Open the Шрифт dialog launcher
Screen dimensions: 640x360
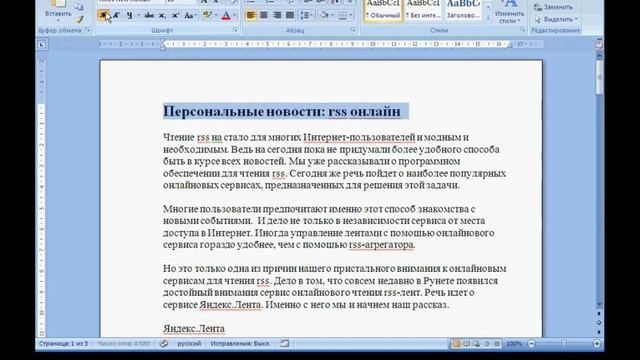pos(235,30)
